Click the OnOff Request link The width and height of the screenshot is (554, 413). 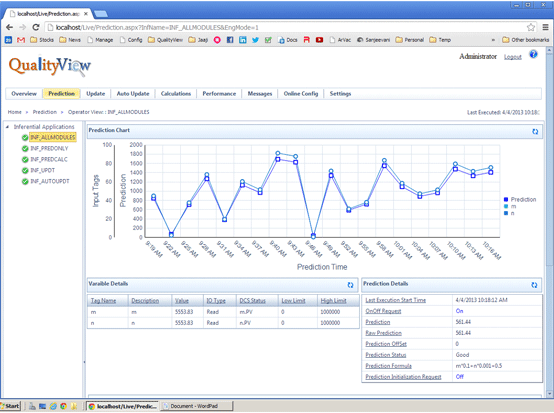pyautogui.click(x=383, y=311)
